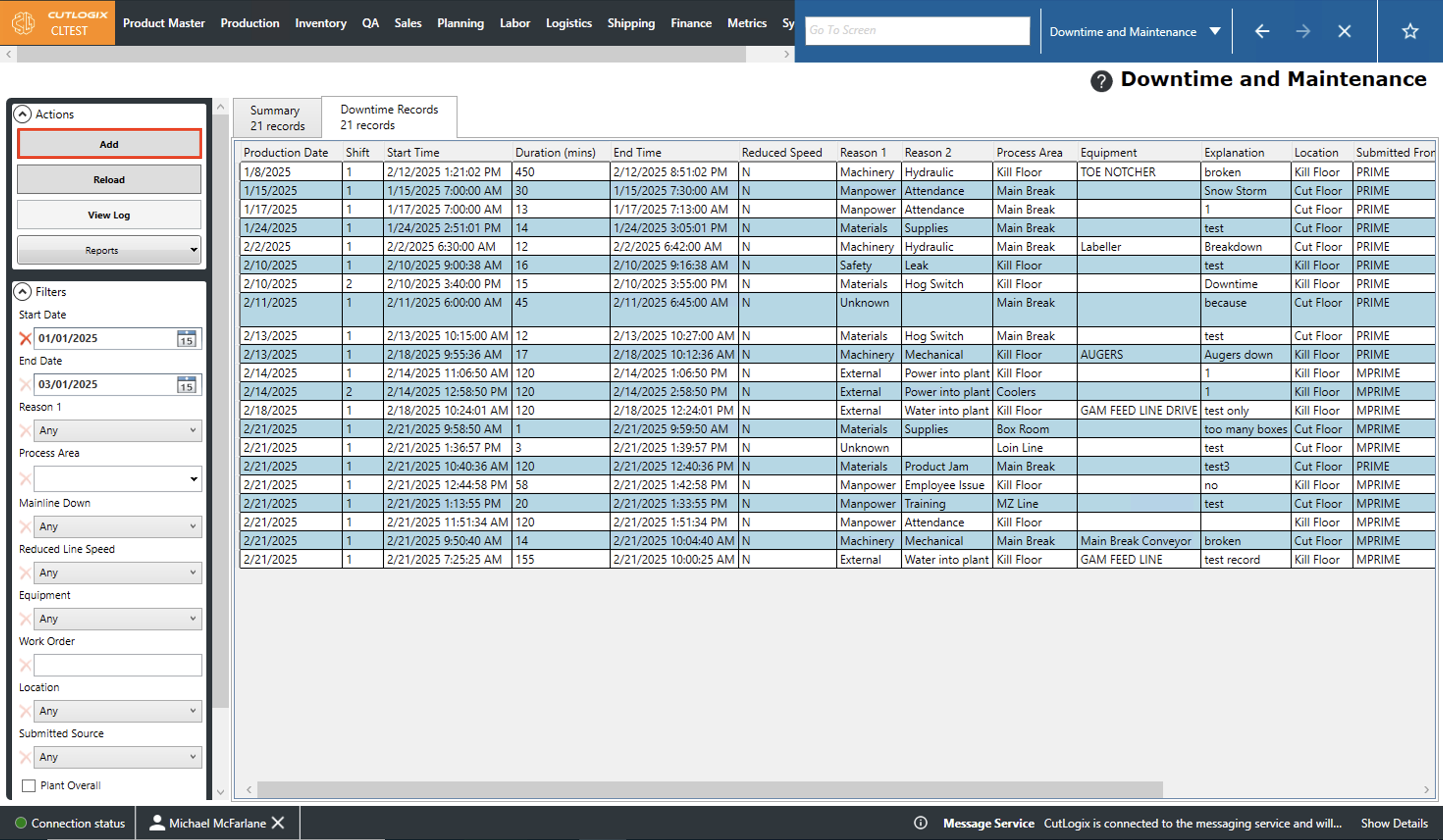Open the Inventory menu
Viewport: 1443px width, 840px height.
pyautogui.click(x=320, y=23)
